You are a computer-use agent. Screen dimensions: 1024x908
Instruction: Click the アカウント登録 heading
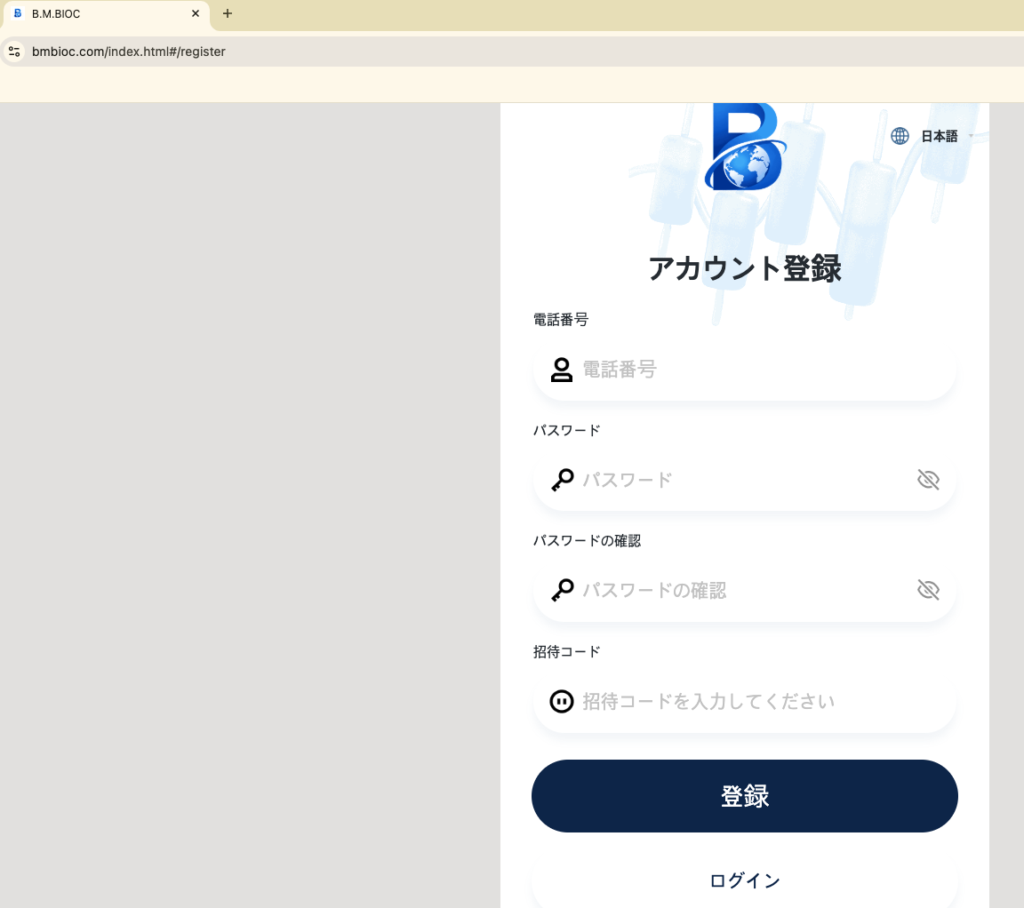pos(744,268)
